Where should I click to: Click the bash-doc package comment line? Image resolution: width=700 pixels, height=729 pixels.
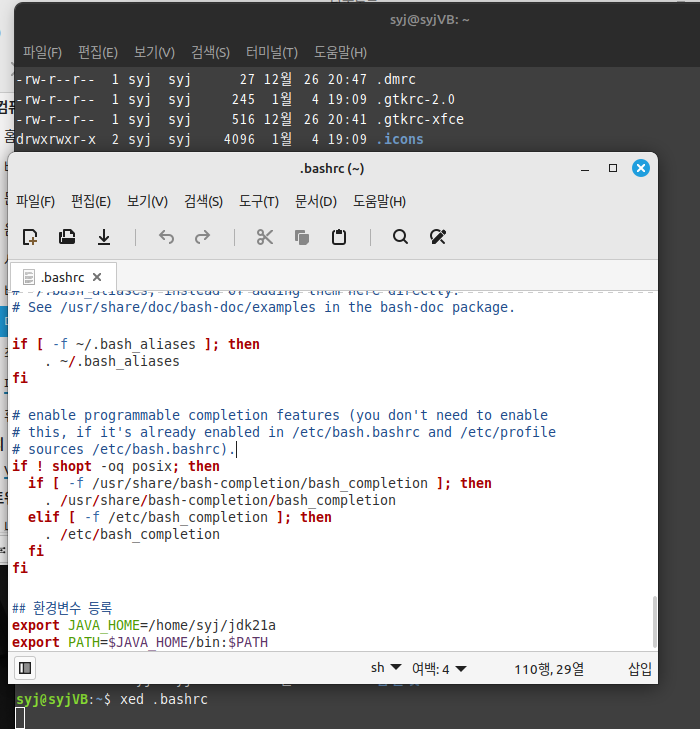point(263,307)
